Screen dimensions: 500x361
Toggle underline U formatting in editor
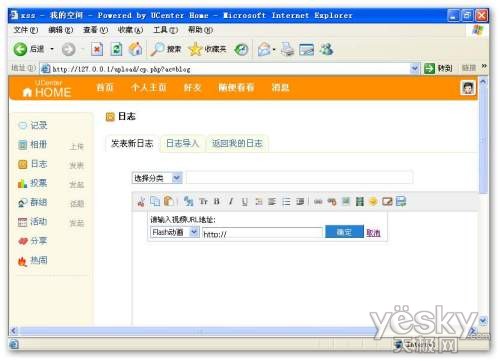point(245,202)
